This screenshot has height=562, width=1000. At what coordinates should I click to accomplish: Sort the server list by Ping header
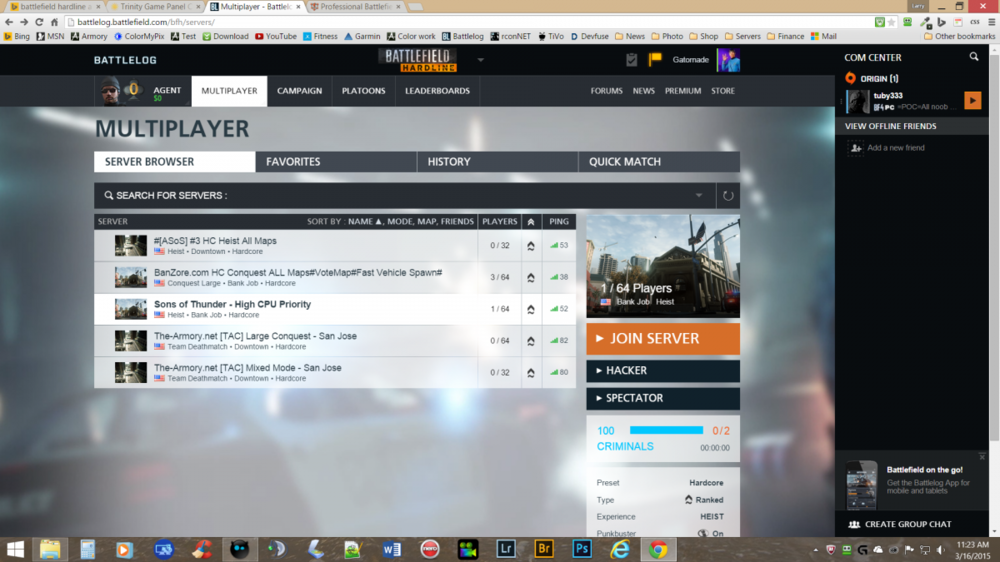pyautogui.click(x=558, y=221)
